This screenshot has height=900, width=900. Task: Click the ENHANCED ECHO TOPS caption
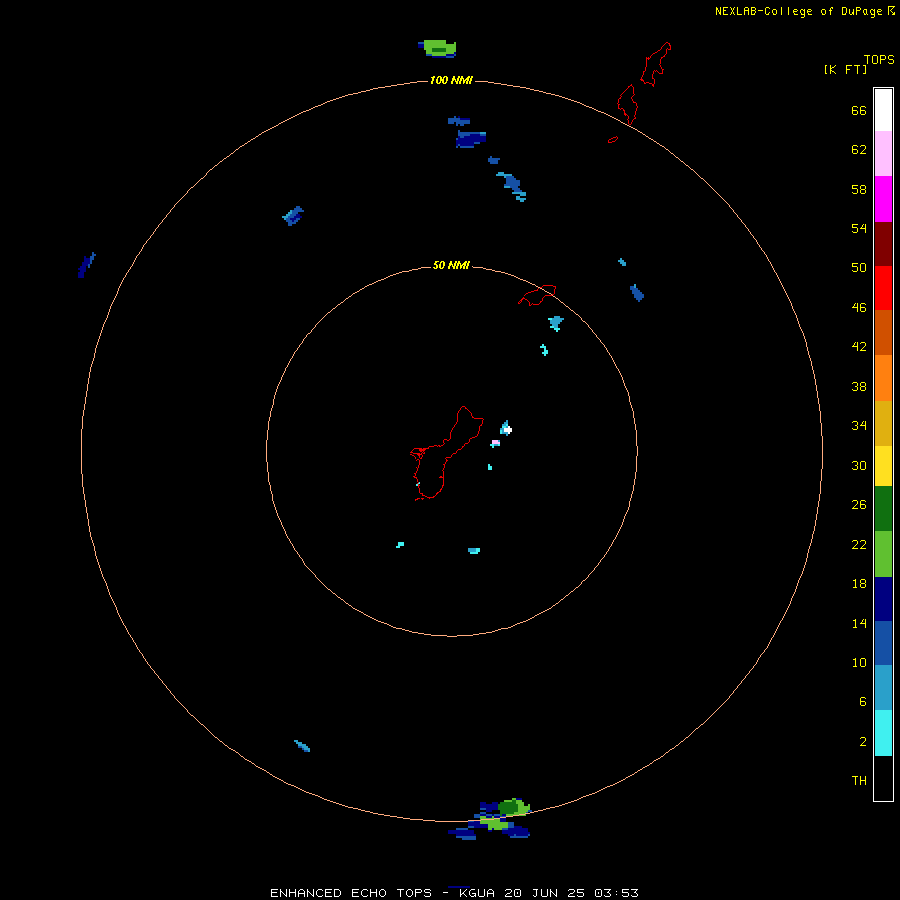pos(351,893)
